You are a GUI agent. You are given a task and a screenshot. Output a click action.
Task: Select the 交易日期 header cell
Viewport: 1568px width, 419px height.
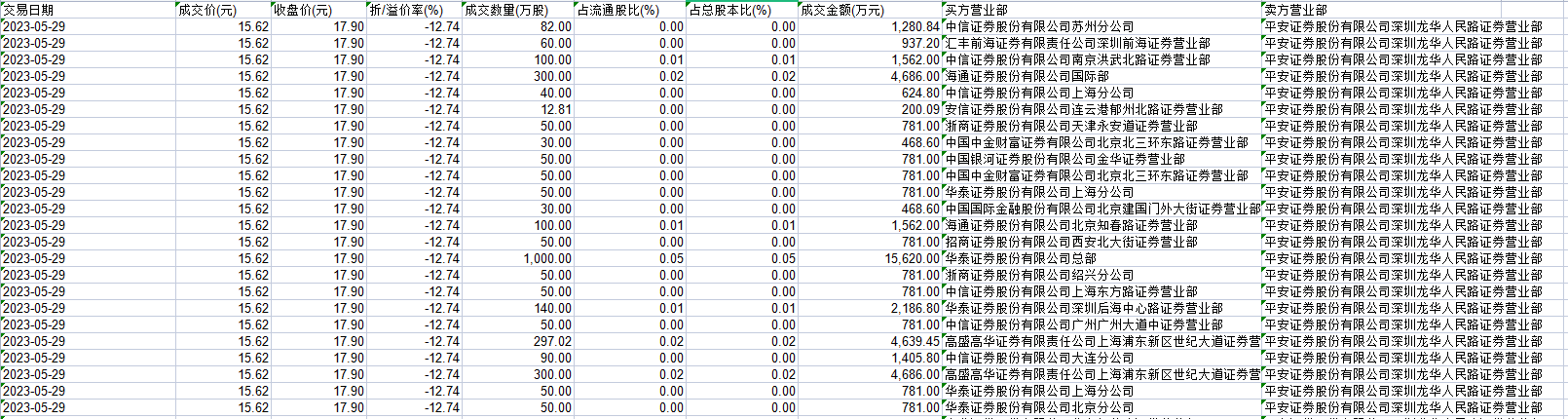pyautogui.click(x=88, y=10)
